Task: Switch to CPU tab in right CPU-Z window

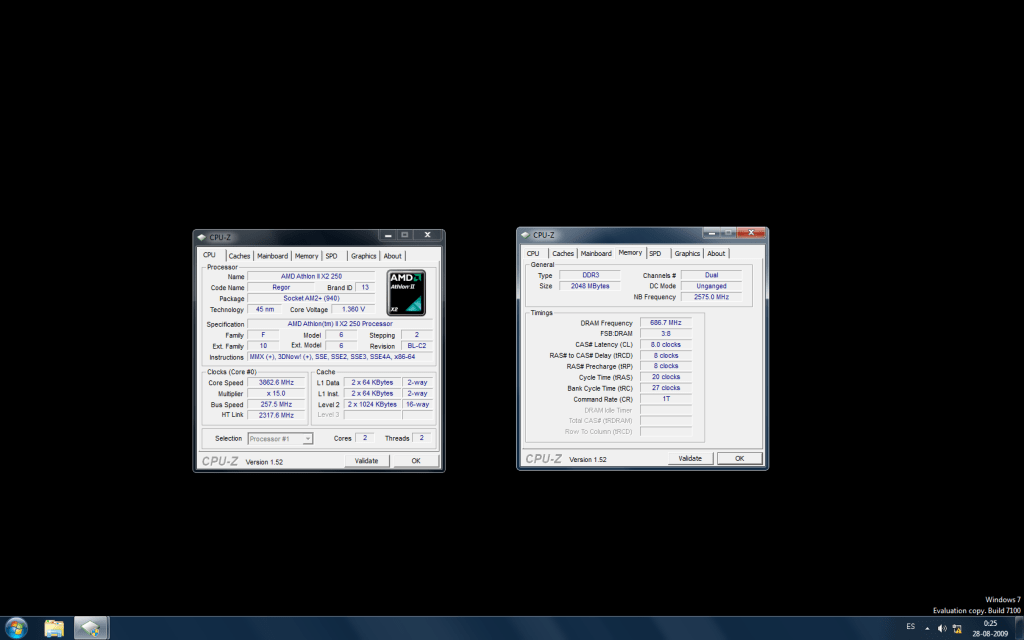Action: pyautogui.click(x=534, y=253)
